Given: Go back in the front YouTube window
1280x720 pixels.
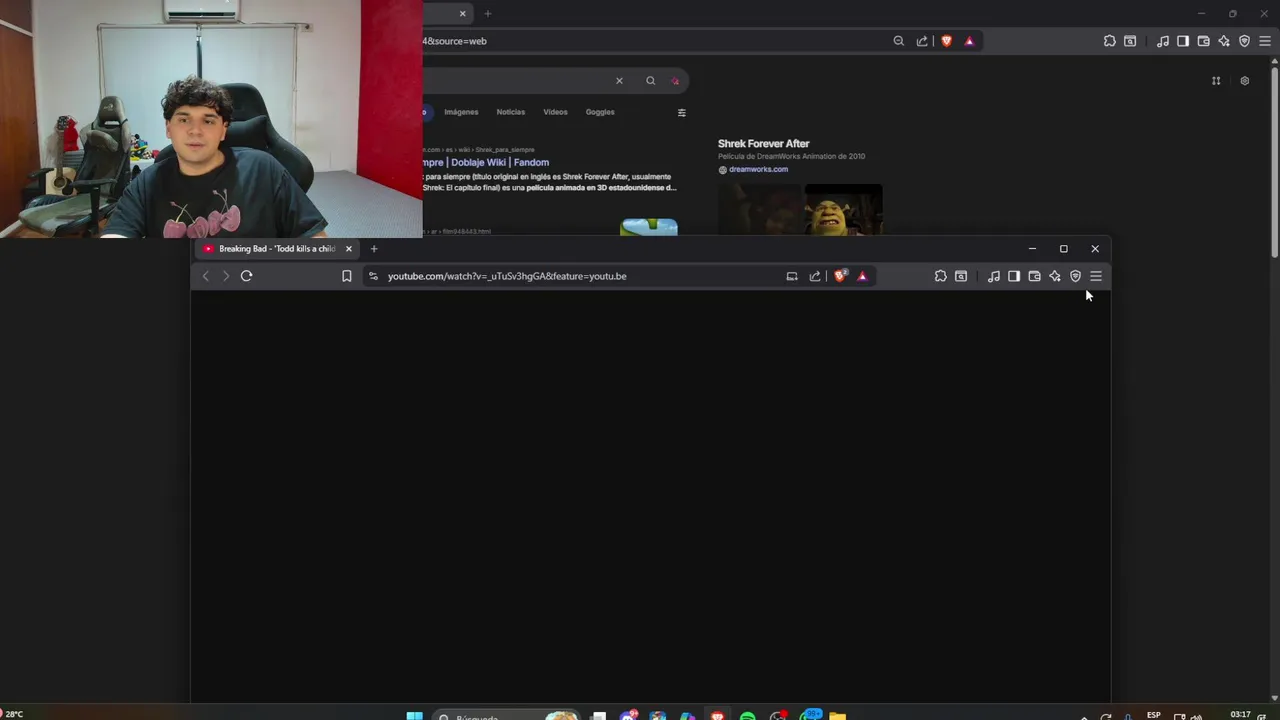Looking at the screenshot, I should 205,276.
